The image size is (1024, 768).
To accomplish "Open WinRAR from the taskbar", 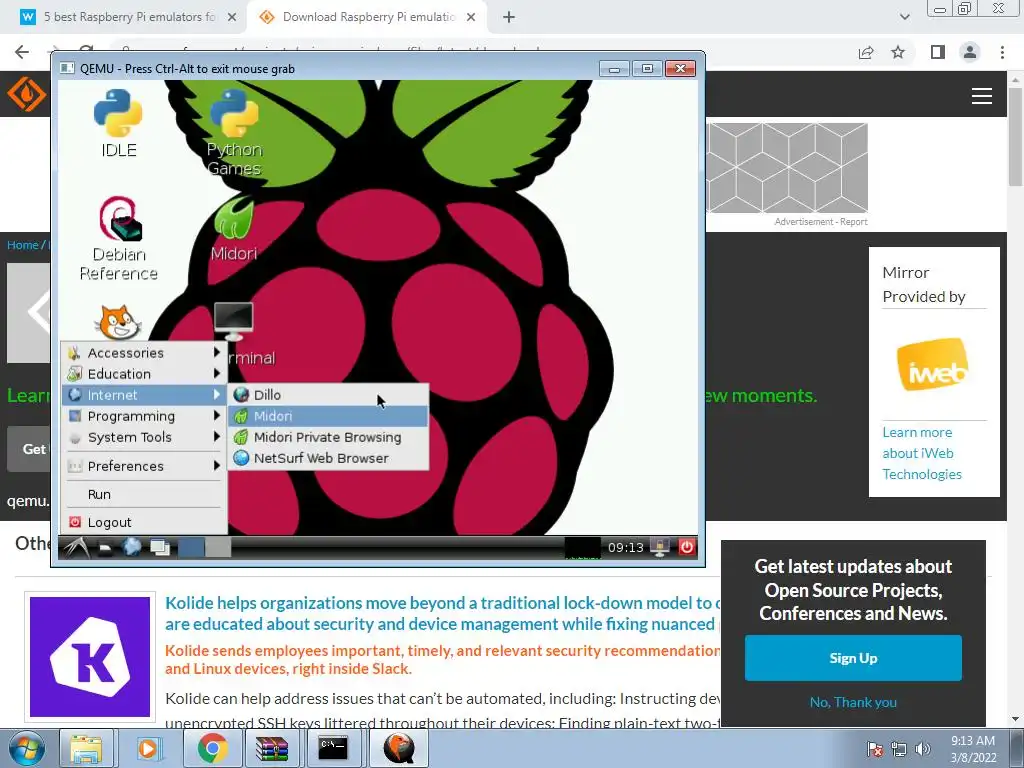I will tap(272, 748).
